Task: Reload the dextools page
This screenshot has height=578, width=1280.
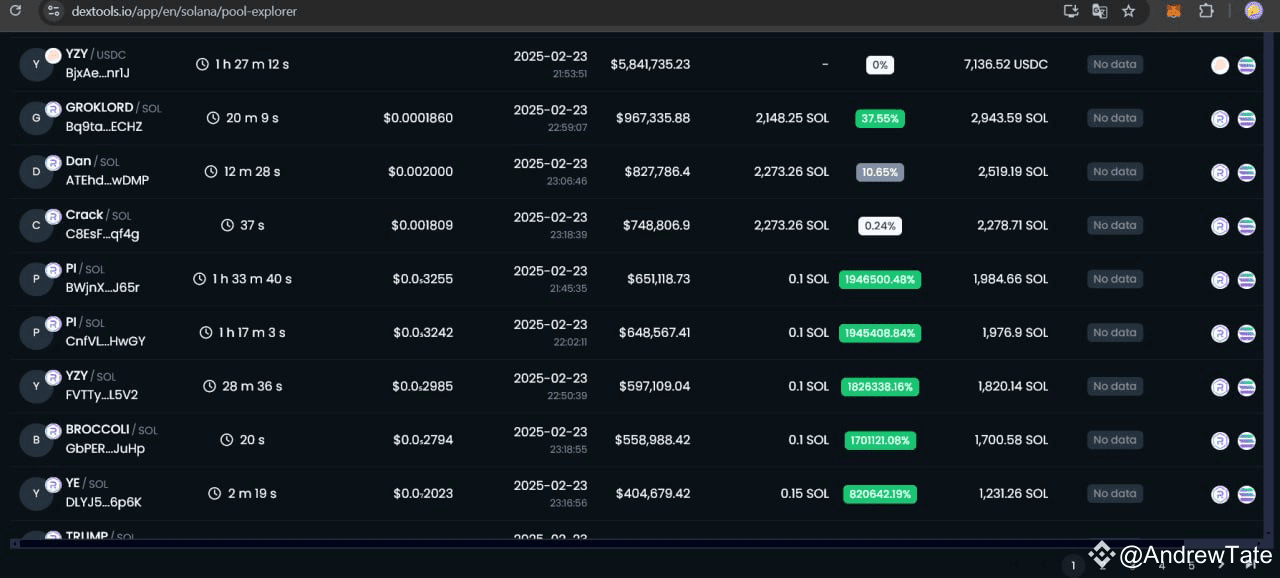Action: [15, 11]
